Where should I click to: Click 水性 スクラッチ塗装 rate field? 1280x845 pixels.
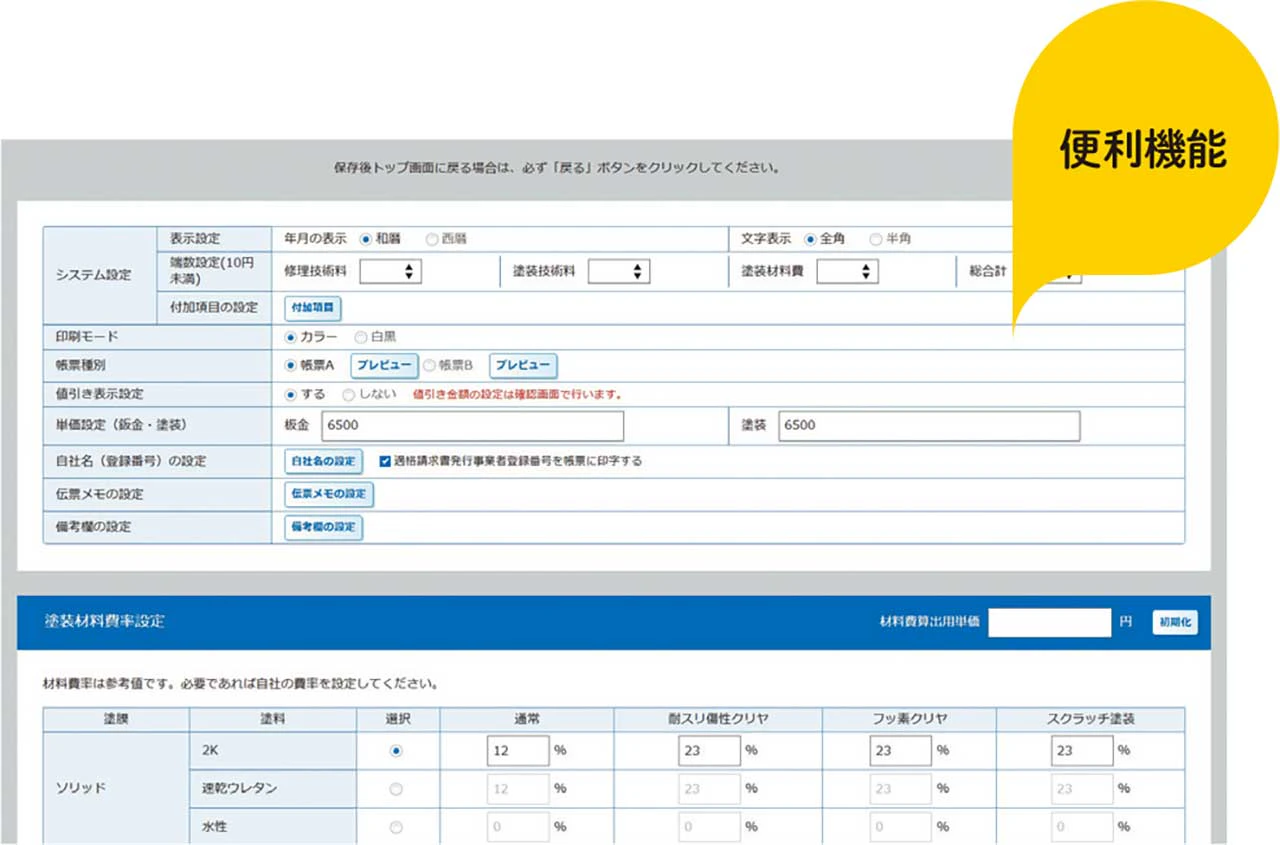(x=1082, y=827)
